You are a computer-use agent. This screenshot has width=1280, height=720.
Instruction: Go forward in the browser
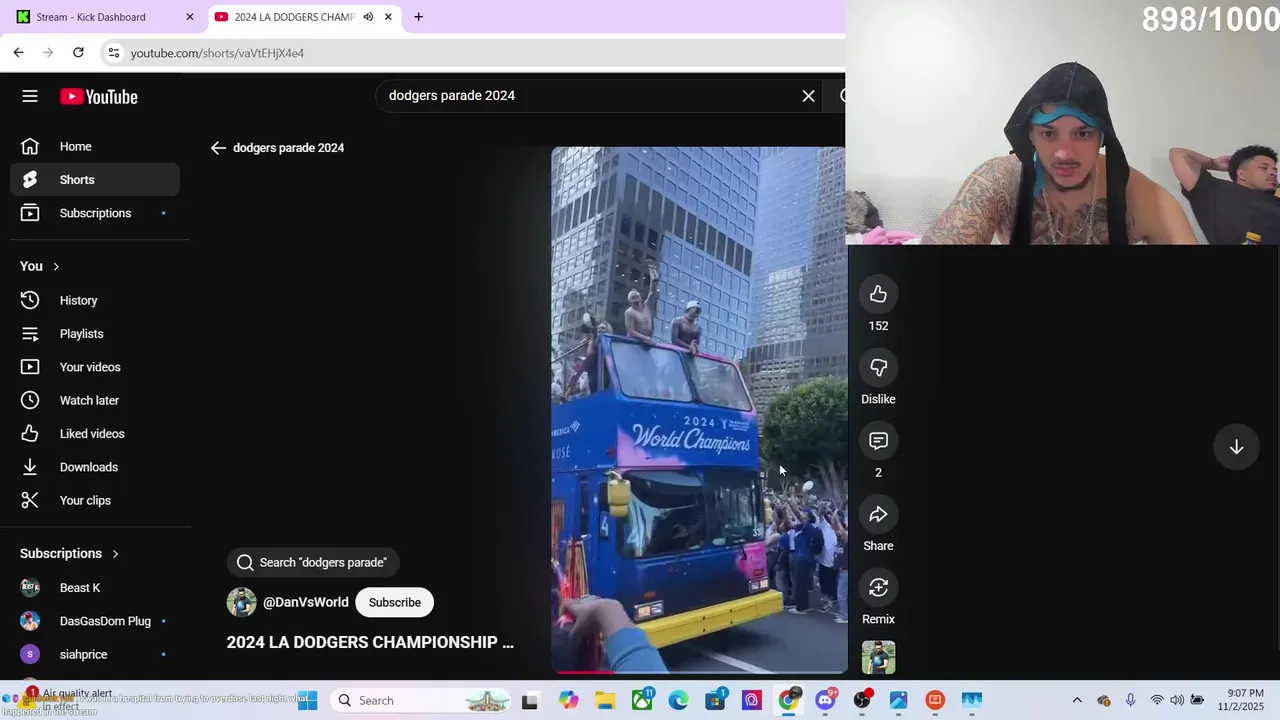[48, 52]
